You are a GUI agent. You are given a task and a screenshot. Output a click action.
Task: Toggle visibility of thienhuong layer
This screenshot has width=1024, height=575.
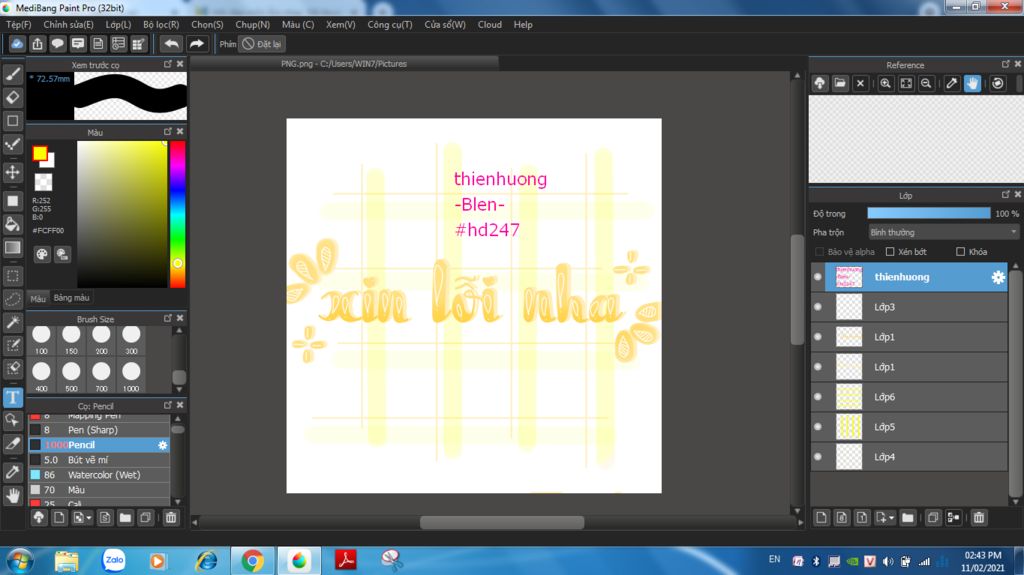[818, 277]
